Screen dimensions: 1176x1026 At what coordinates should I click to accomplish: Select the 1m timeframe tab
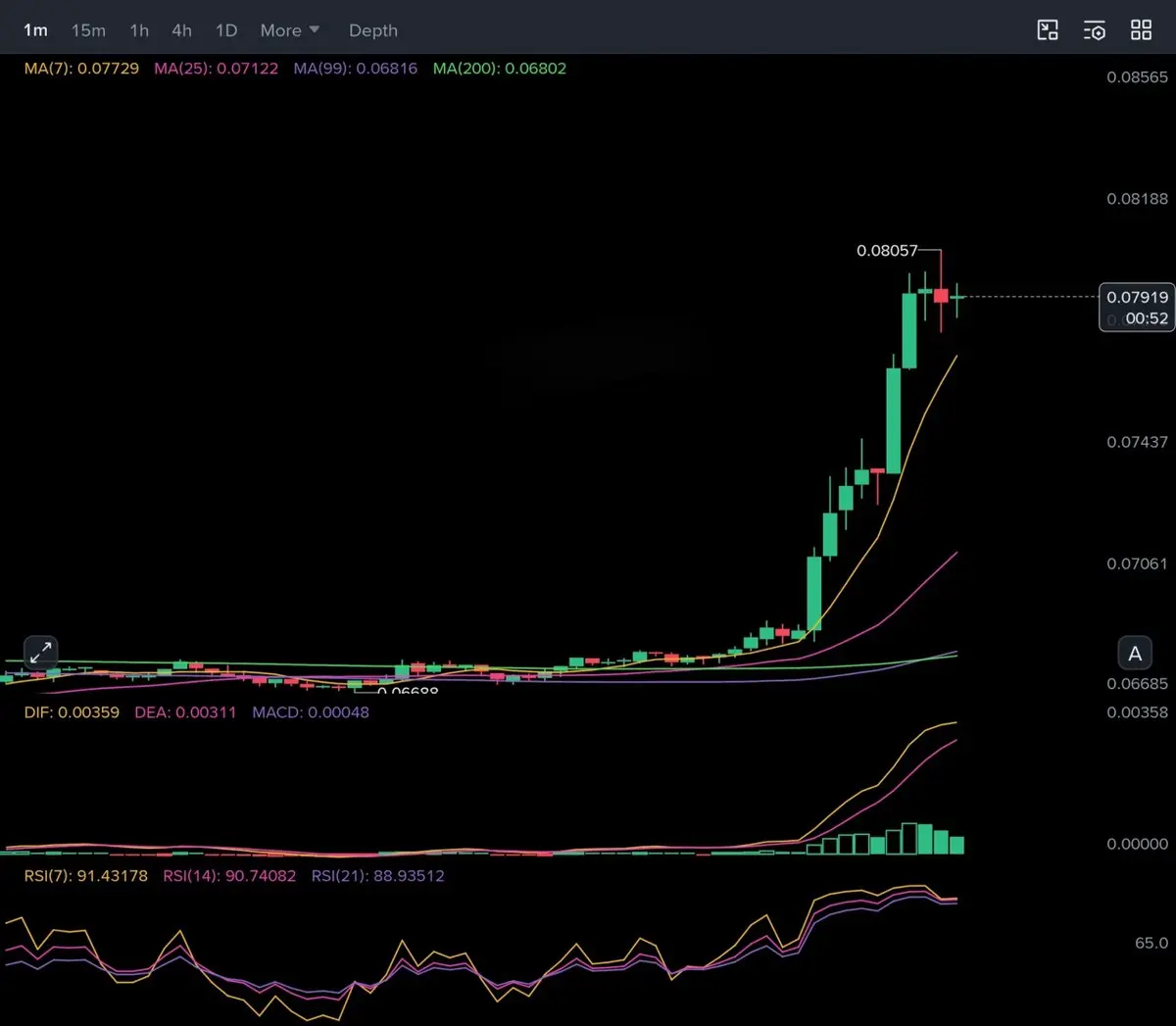35,30
